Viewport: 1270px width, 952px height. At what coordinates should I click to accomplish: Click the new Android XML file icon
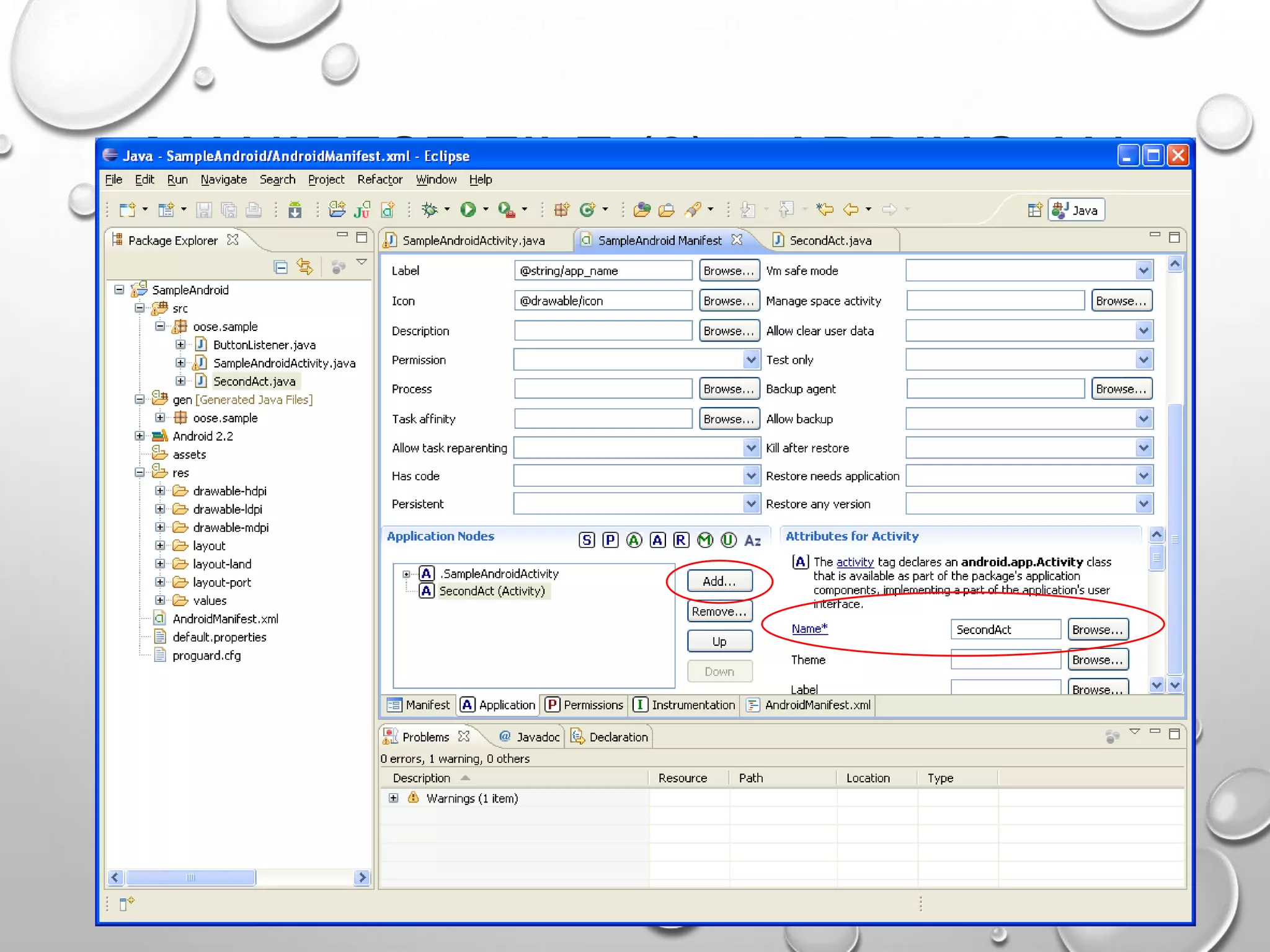[x=388, y=210]
